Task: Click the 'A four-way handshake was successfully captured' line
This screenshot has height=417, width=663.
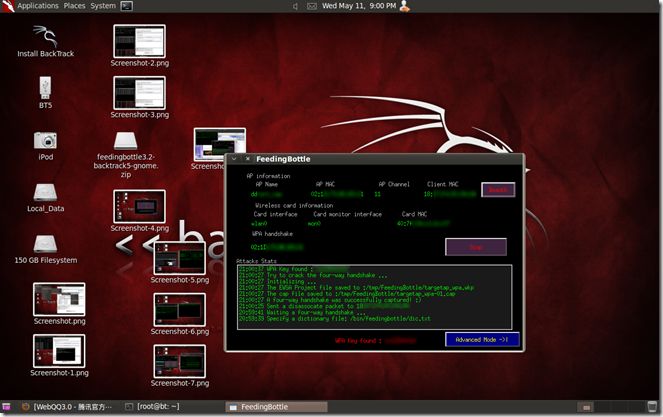Action: (x=330, y=300)
